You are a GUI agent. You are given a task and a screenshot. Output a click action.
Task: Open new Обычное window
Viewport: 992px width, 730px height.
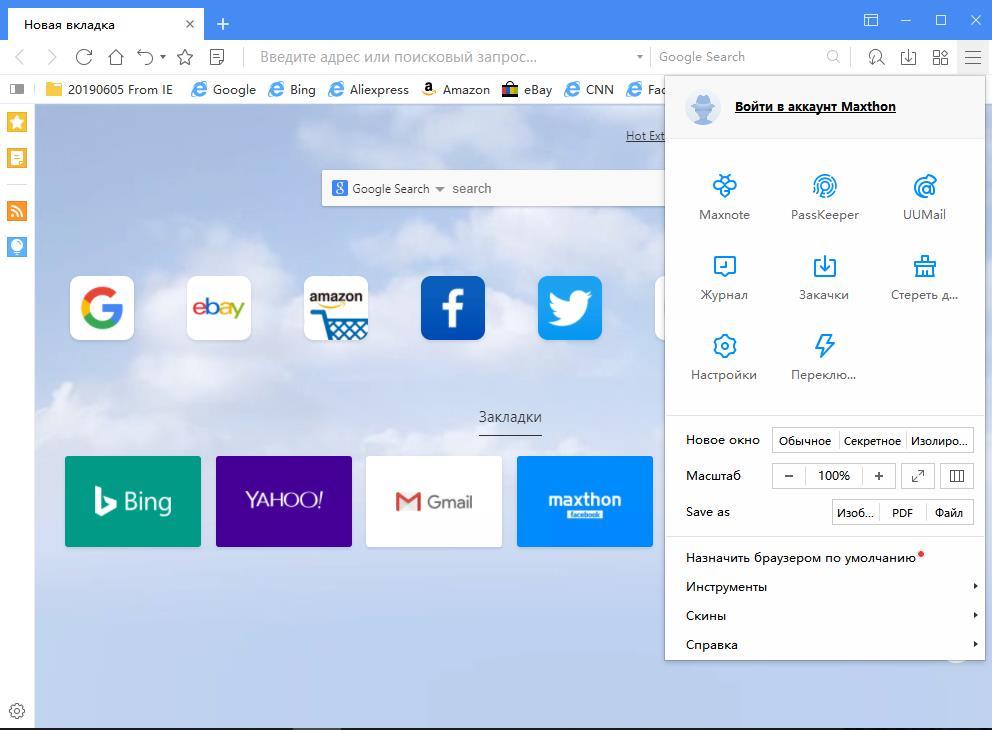(x=805, y=441)
